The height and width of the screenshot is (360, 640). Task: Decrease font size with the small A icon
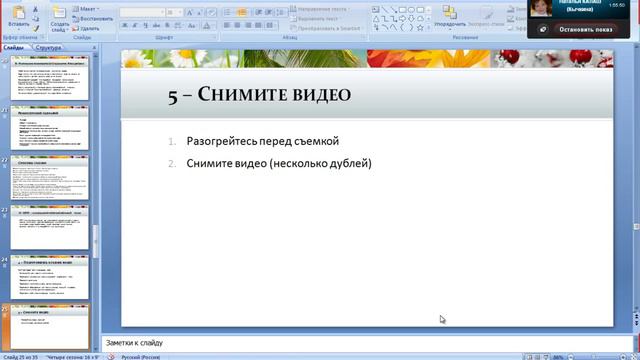pyautogui.click(x=200, y=13)
